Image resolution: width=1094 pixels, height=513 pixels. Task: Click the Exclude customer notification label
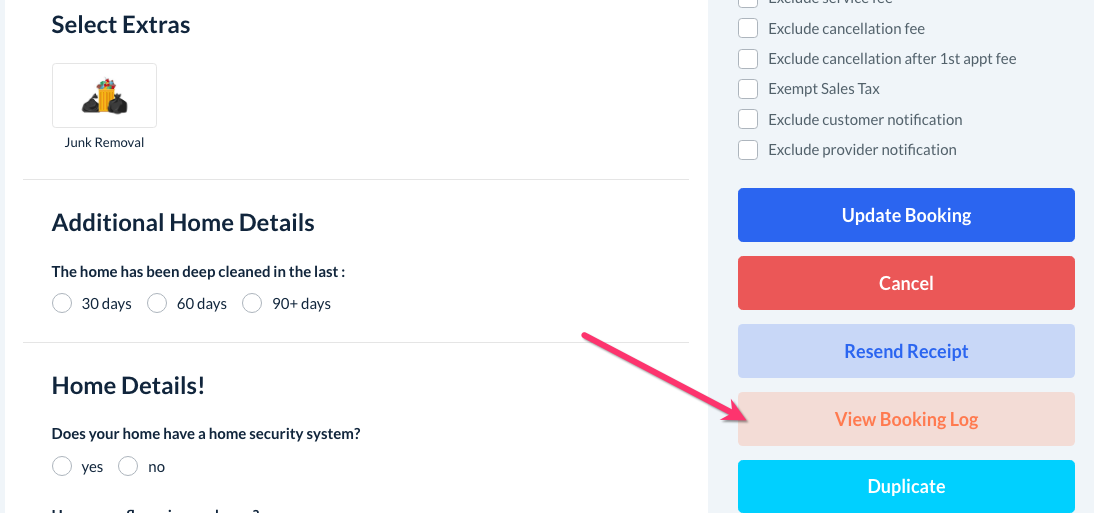click(865, 120)
